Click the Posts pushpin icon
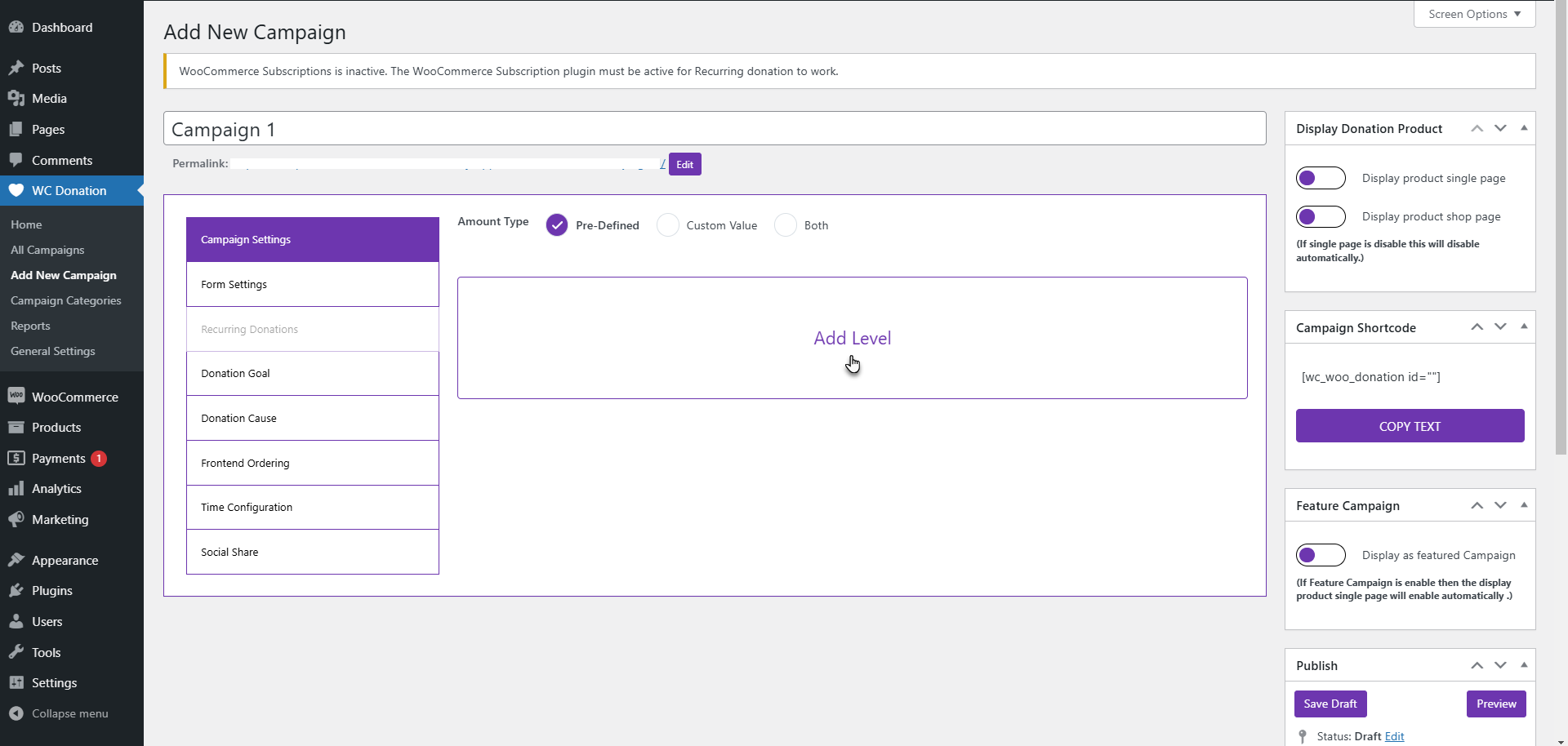 [16, 68]
